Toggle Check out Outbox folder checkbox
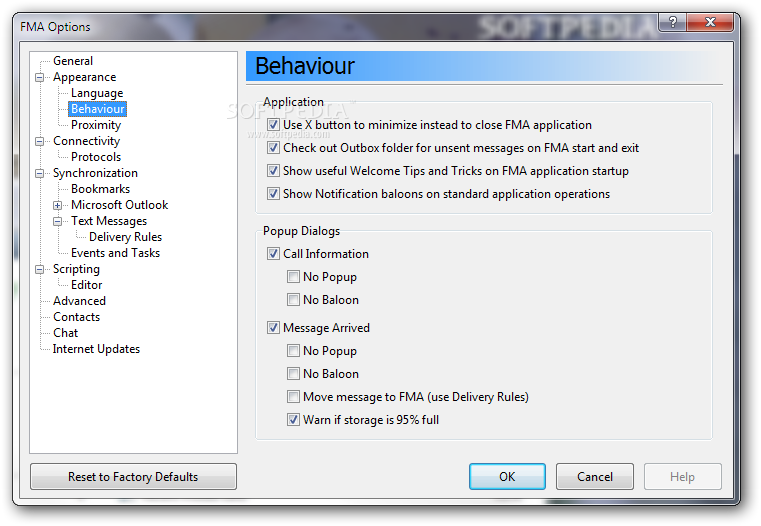The width and height of the screenshot is (761, 526). pyautogui.click(x=273, y=148)
